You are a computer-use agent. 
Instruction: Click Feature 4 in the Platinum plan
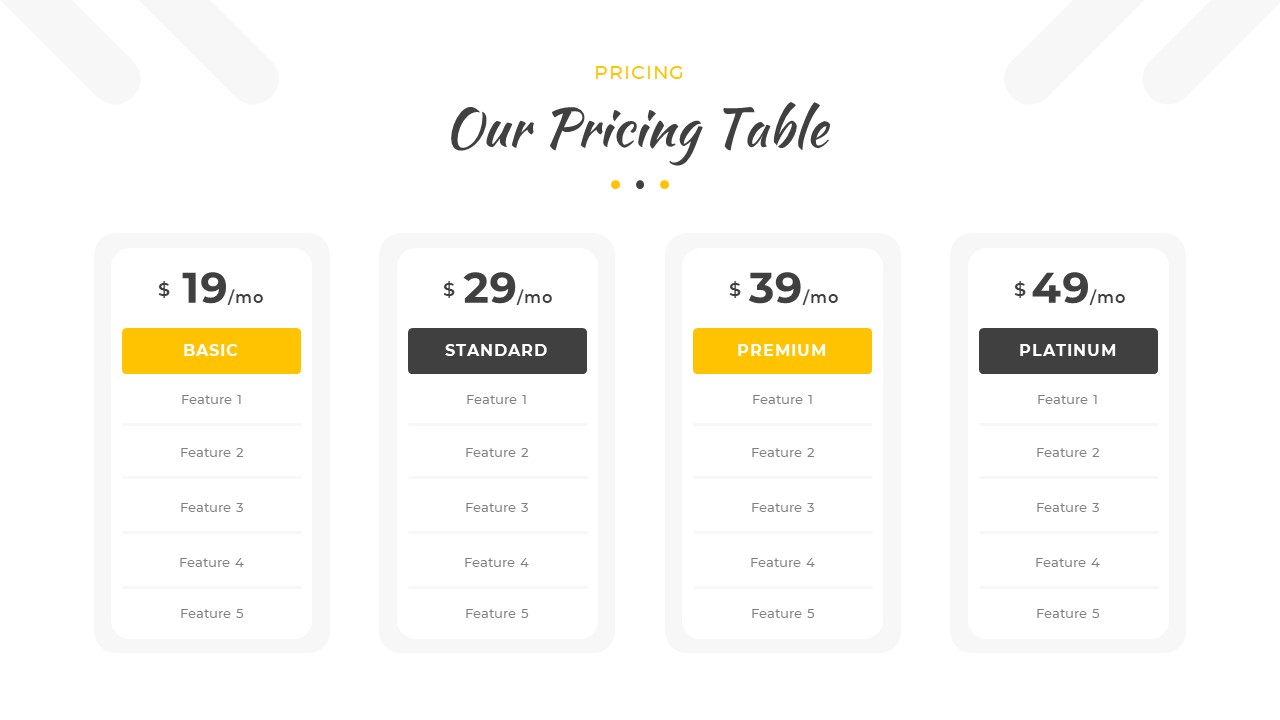tap(1068, 563)
